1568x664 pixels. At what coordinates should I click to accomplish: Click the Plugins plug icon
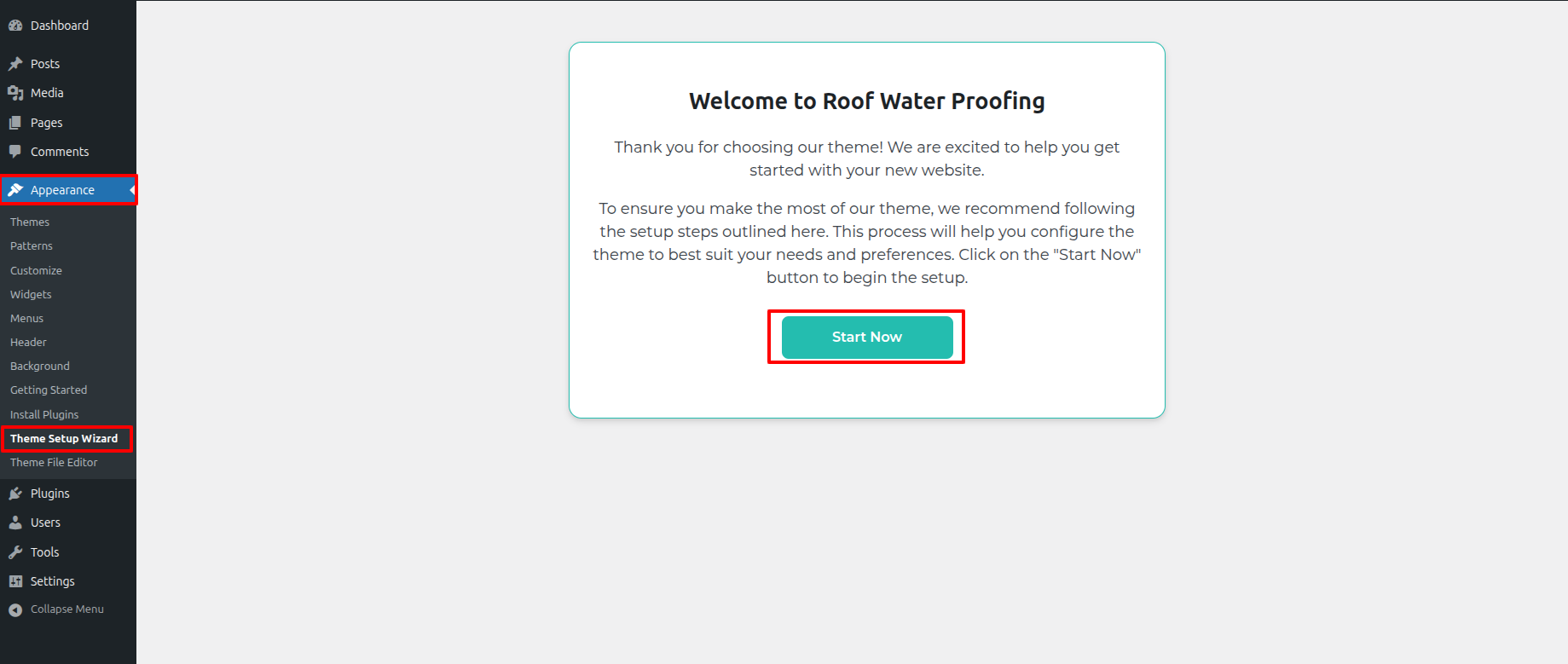point(15,494)
